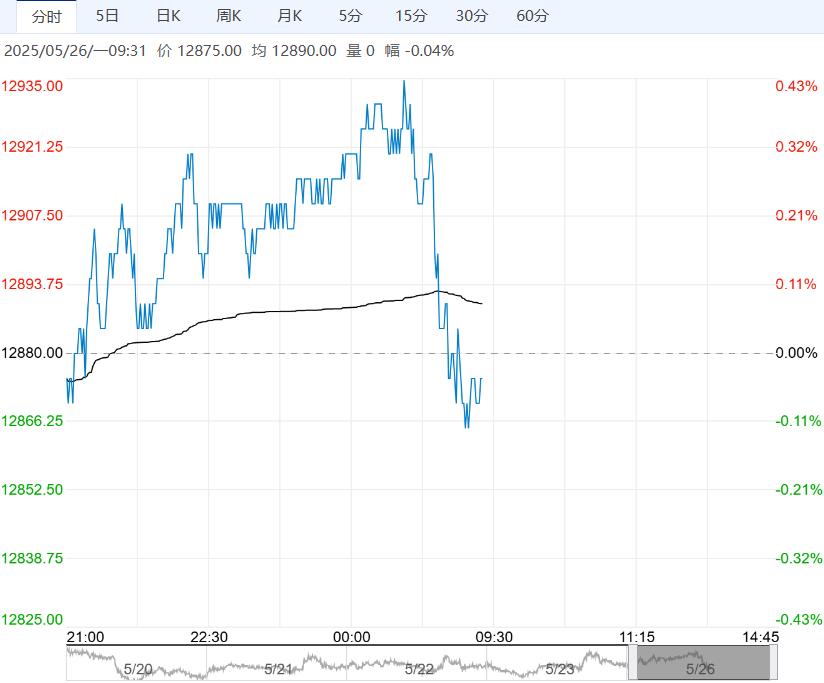Switch to the 周K weekly tab
Viewport: 824px width, 683px height.
pos(229,16)
